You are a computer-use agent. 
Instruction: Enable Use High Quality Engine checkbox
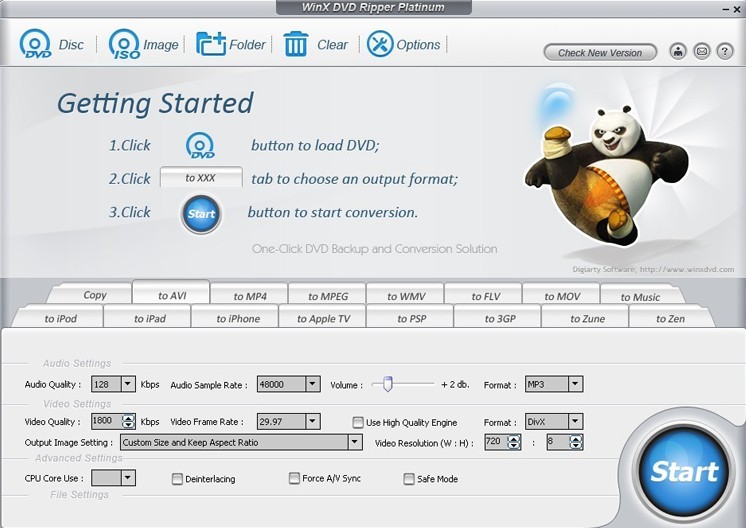click(358, 422)
